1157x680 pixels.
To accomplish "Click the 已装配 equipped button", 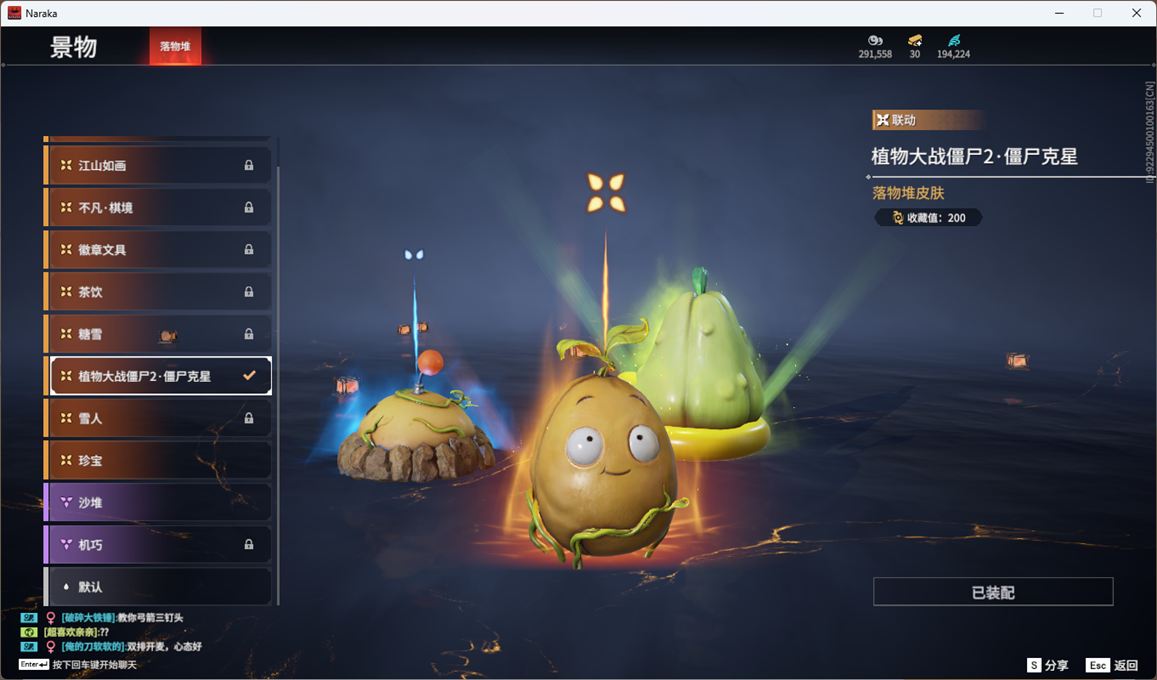I will [x=993, y=591].
